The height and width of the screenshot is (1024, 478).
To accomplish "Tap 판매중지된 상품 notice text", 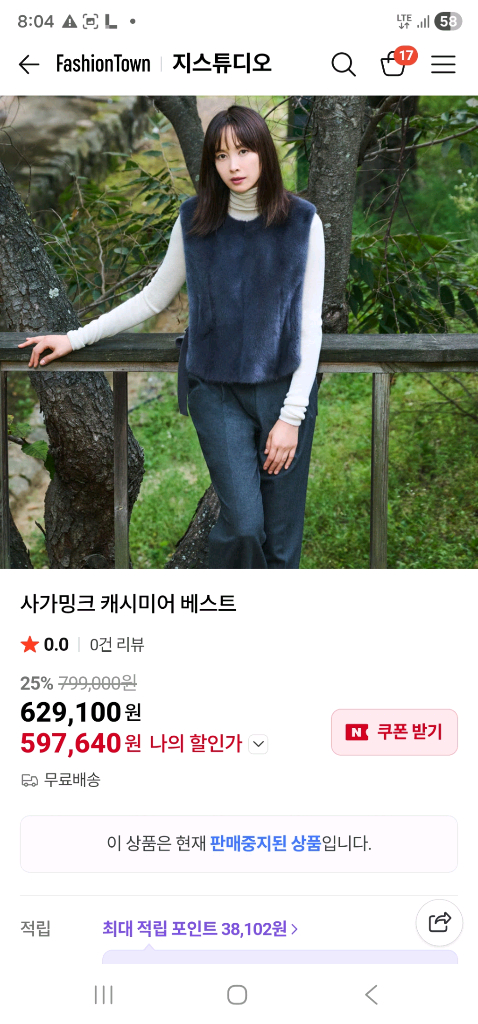I will click(x=266, y=843).
